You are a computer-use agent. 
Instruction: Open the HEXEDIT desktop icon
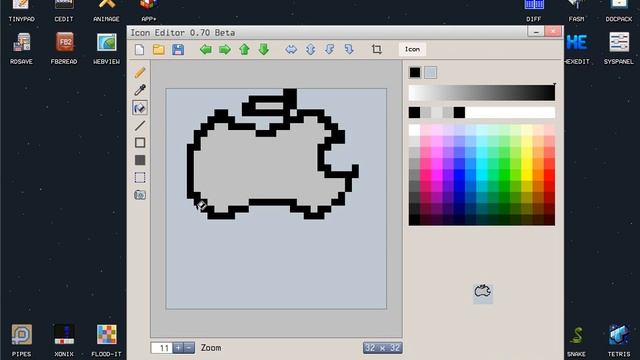(x=576, y=48)
